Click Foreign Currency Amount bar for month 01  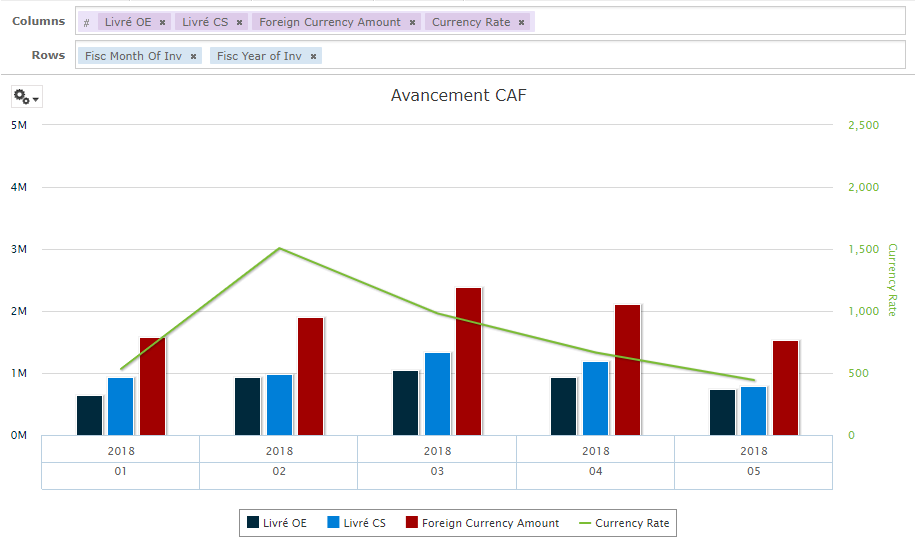152,386
